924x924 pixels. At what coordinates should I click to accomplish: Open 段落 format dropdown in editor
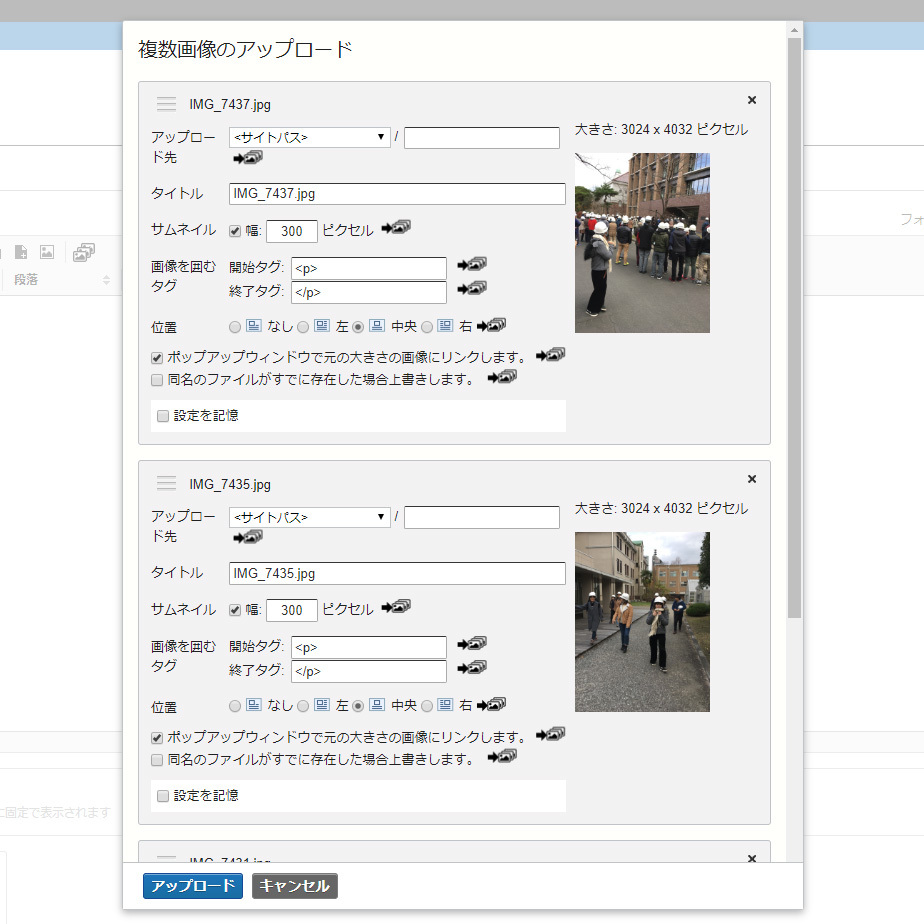pyautogui.click(x=62, y=280)
